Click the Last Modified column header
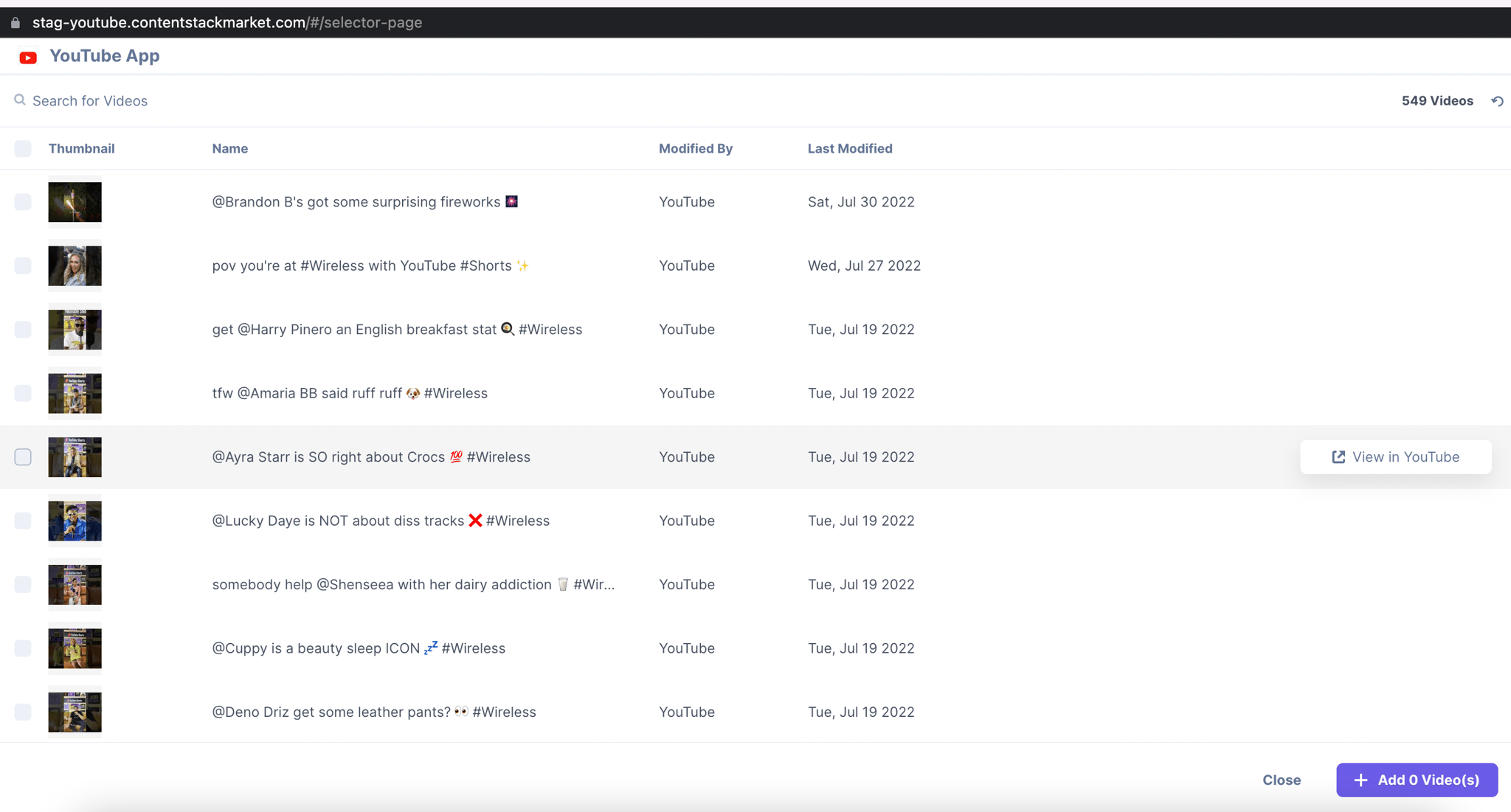1511x812 pixels. pyautogui.click(x=850, y=149)
